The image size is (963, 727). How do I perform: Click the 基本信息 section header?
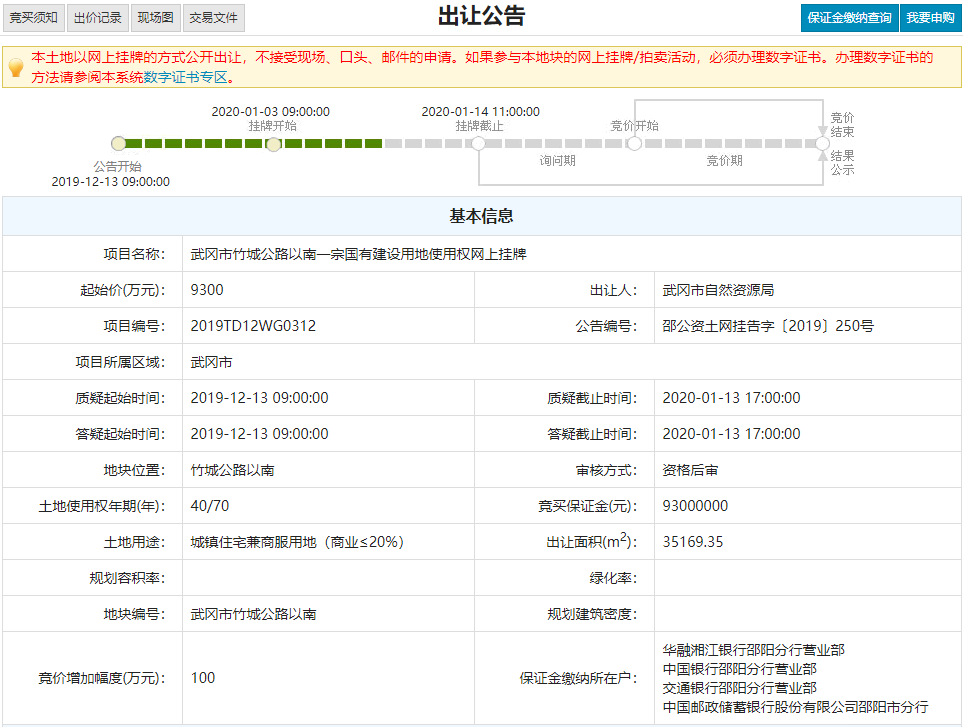(482, 216)
